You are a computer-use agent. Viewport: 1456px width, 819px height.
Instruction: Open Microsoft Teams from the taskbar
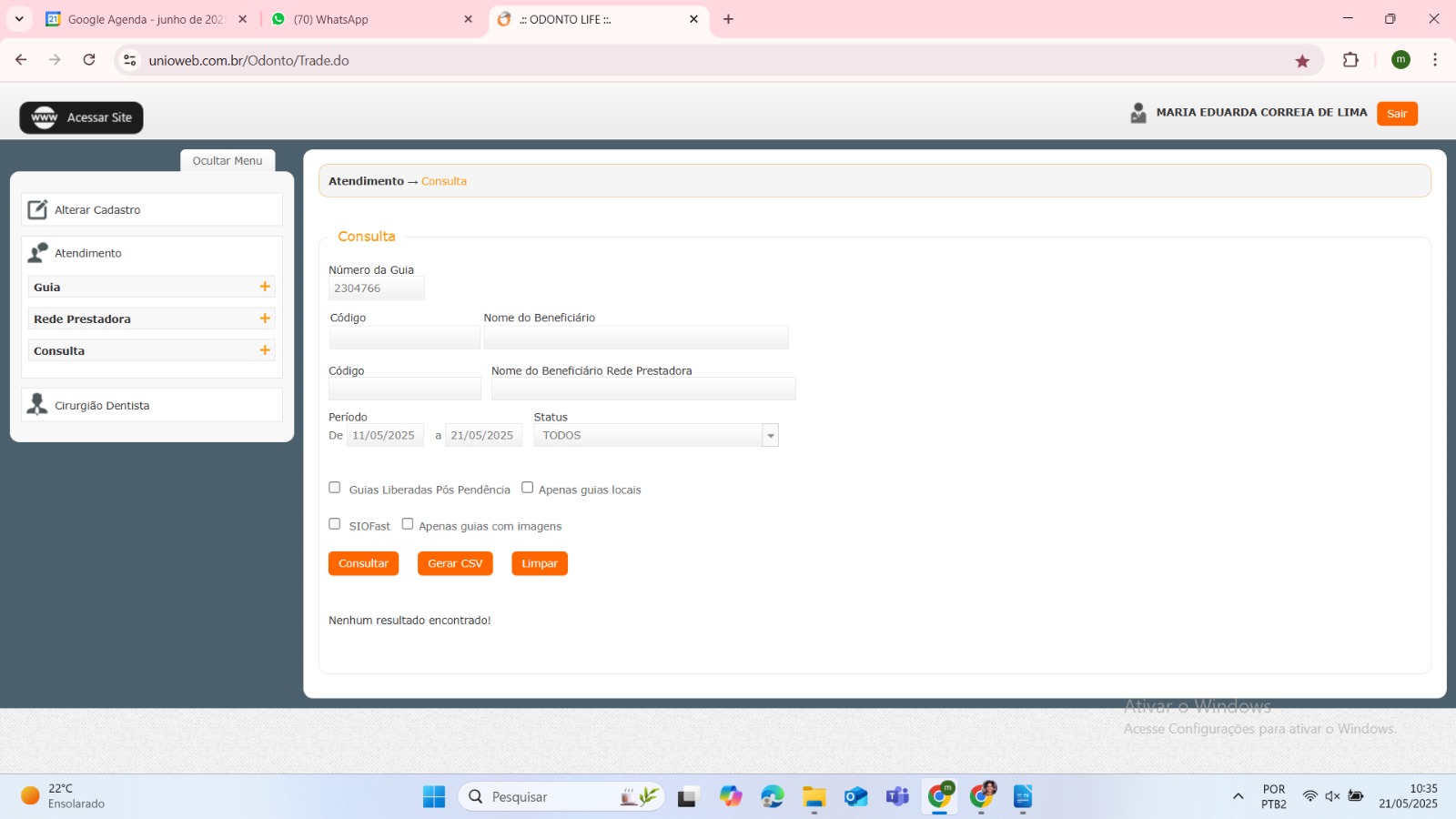click(897, 797)
